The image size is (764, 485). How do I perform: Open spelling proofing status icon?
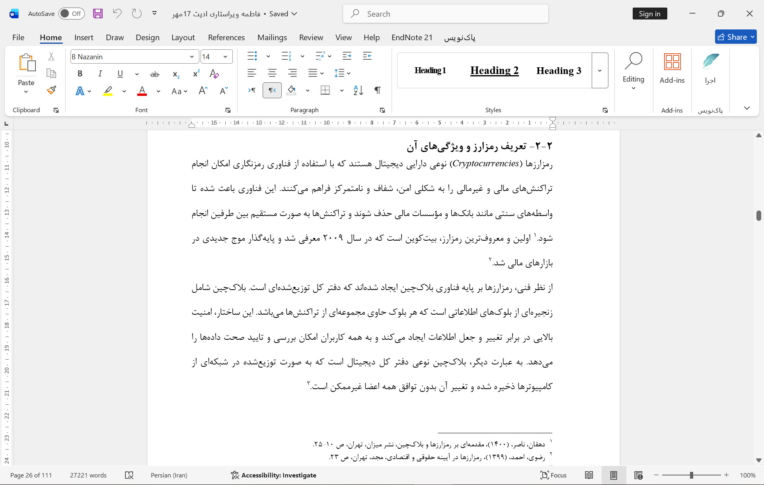[x=129, y=475]
